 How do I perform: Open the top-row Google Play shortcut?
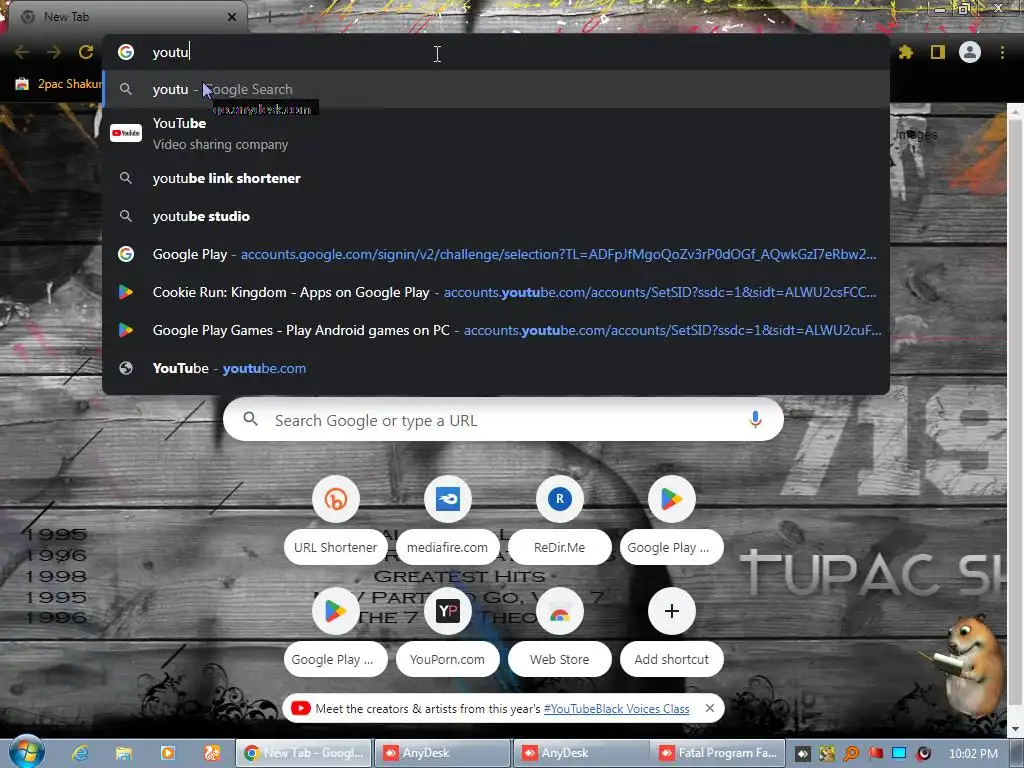[671, 518]
